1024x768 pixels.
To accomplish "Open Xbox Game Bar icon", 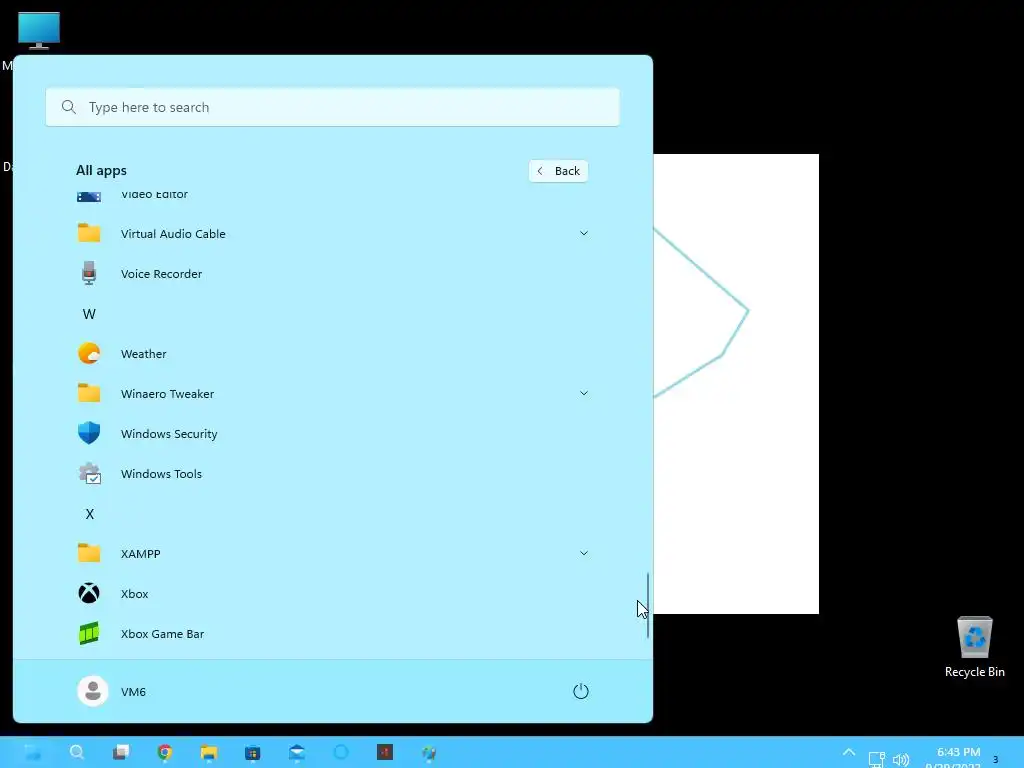I will [x=89, y=633].
